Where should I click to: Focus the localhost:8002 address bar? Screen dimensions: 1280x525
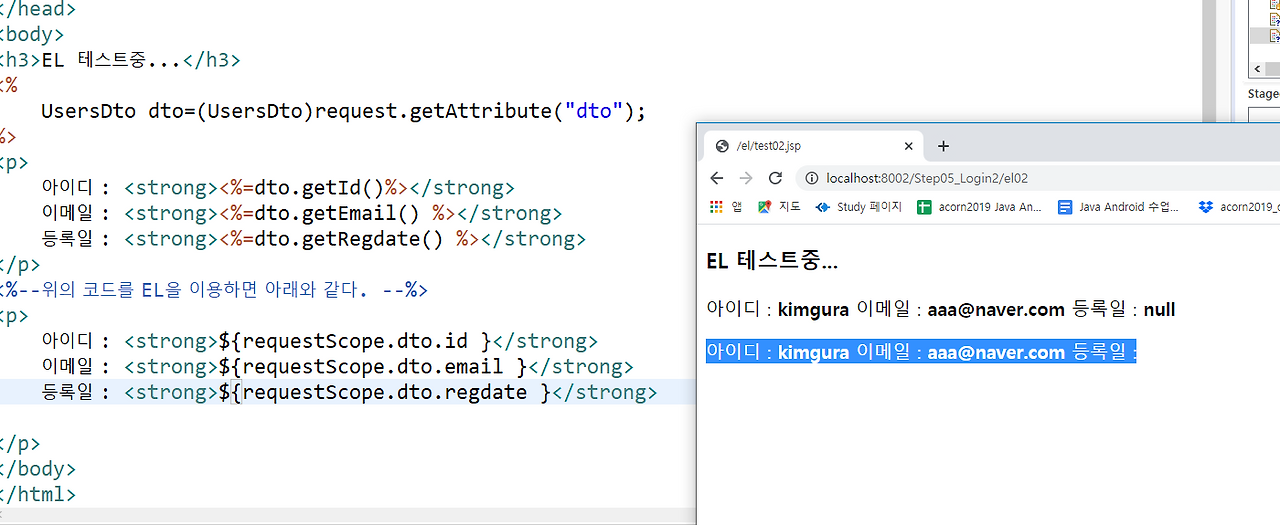point(1040,178)
